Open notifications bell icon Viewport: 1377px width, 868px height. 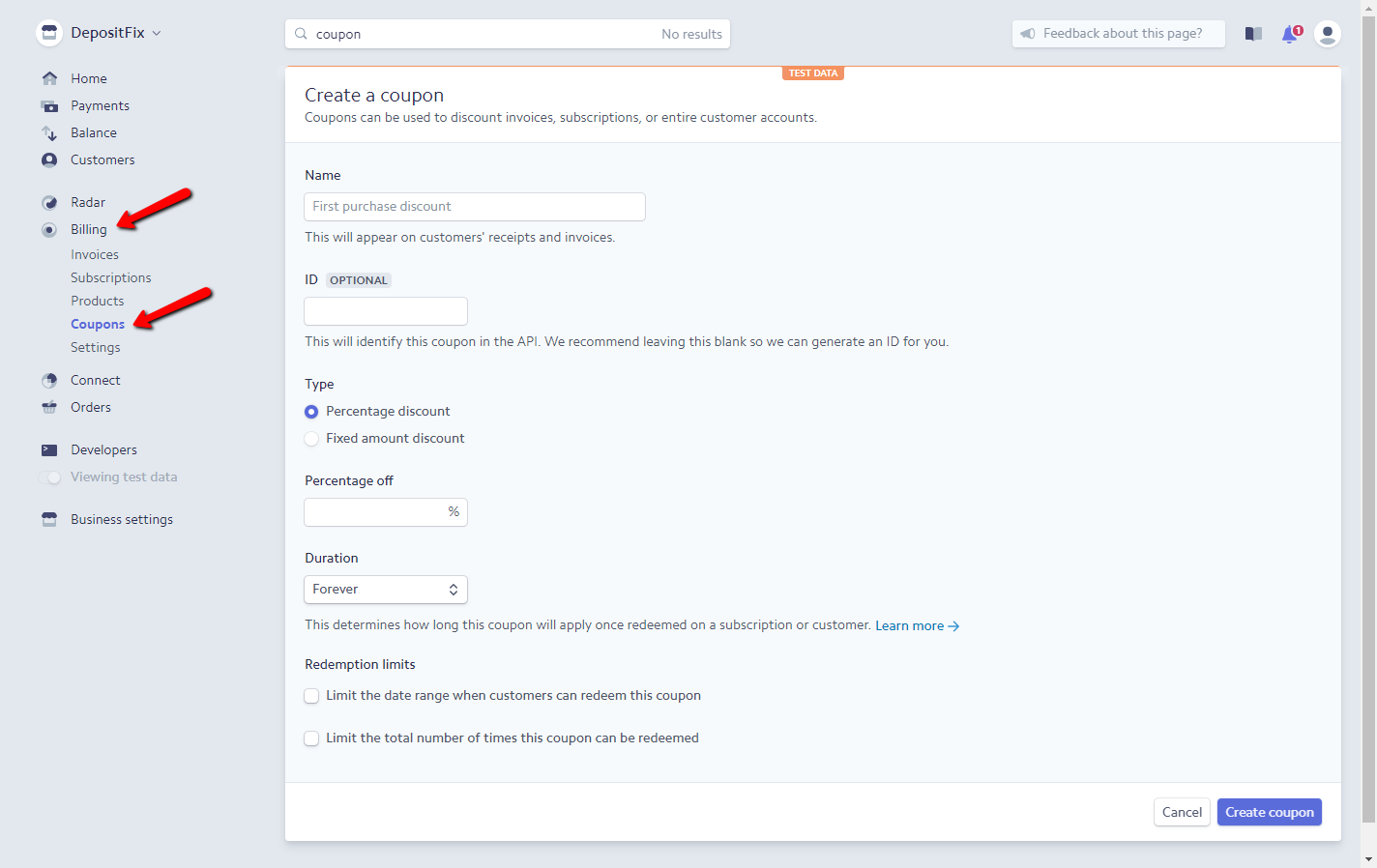(x=1291, y=34)
